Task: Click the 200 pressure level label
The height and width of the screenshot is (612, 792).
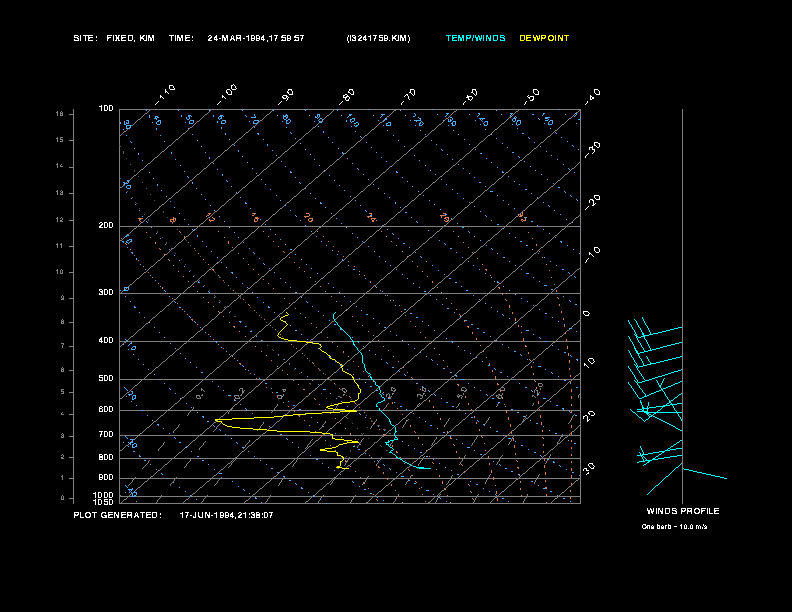Action: (106, 226)
